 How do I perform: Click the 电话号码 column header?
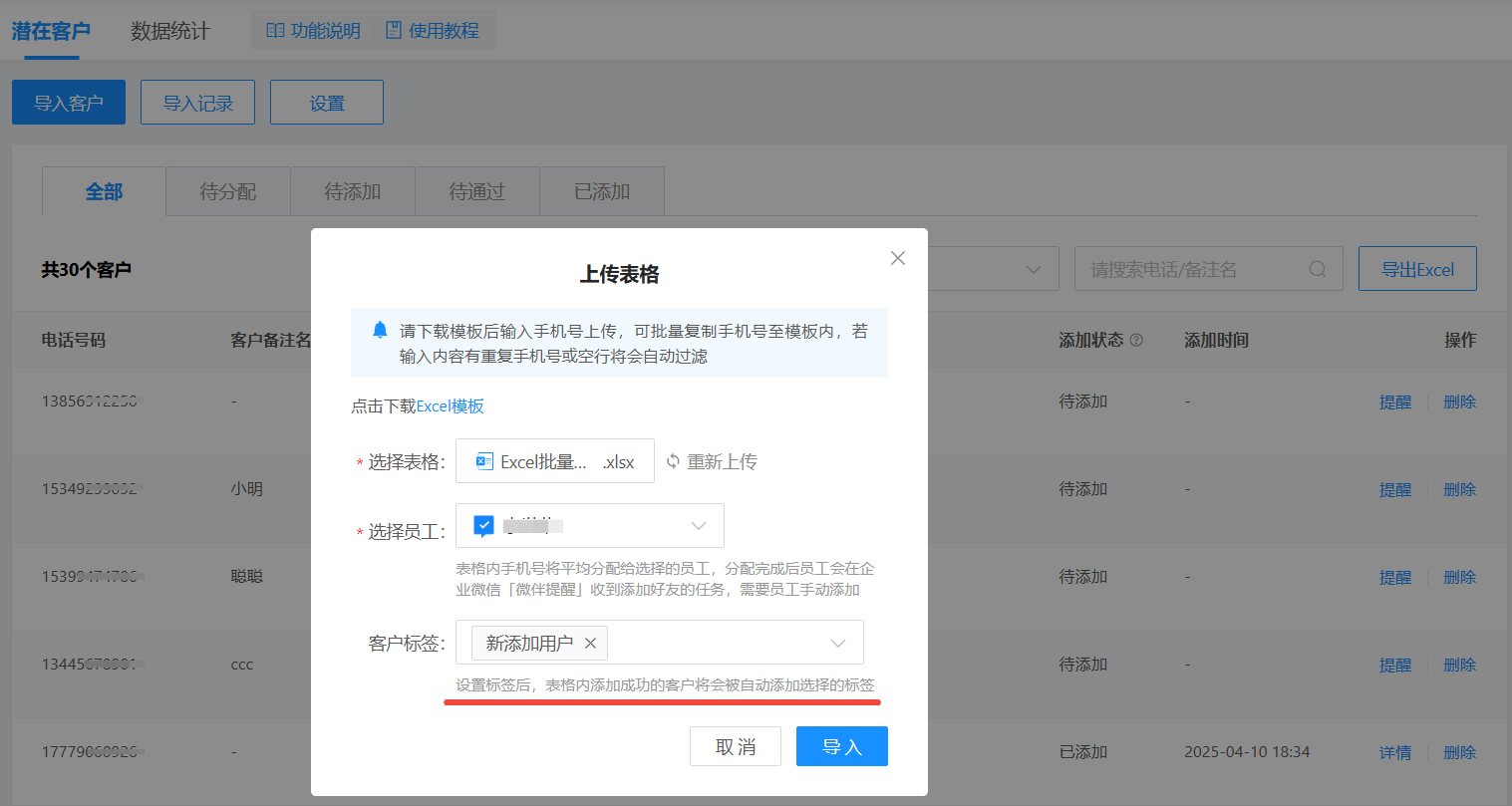coord(74,340)
